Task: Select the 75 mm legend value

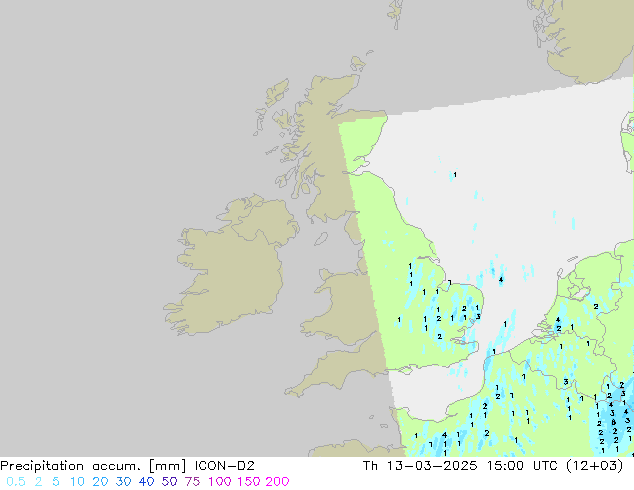Action: pyautogui.click(x=192, y=482)
